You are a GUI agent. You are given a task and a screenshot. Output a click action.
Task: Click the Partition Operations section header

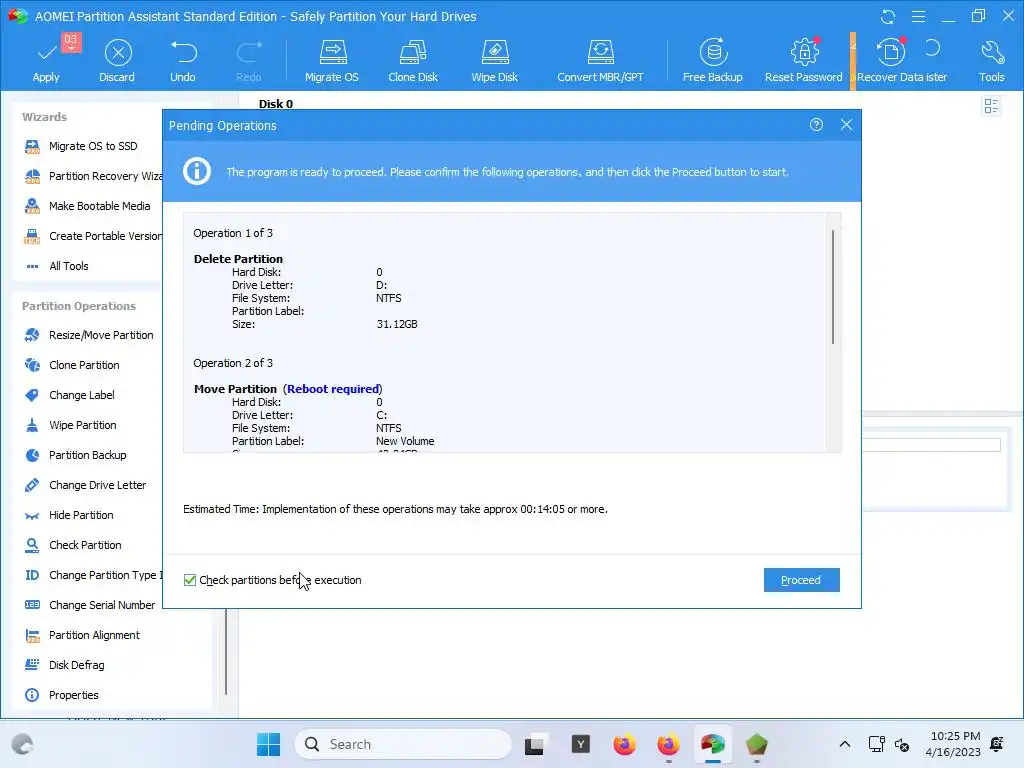[79, 306]
